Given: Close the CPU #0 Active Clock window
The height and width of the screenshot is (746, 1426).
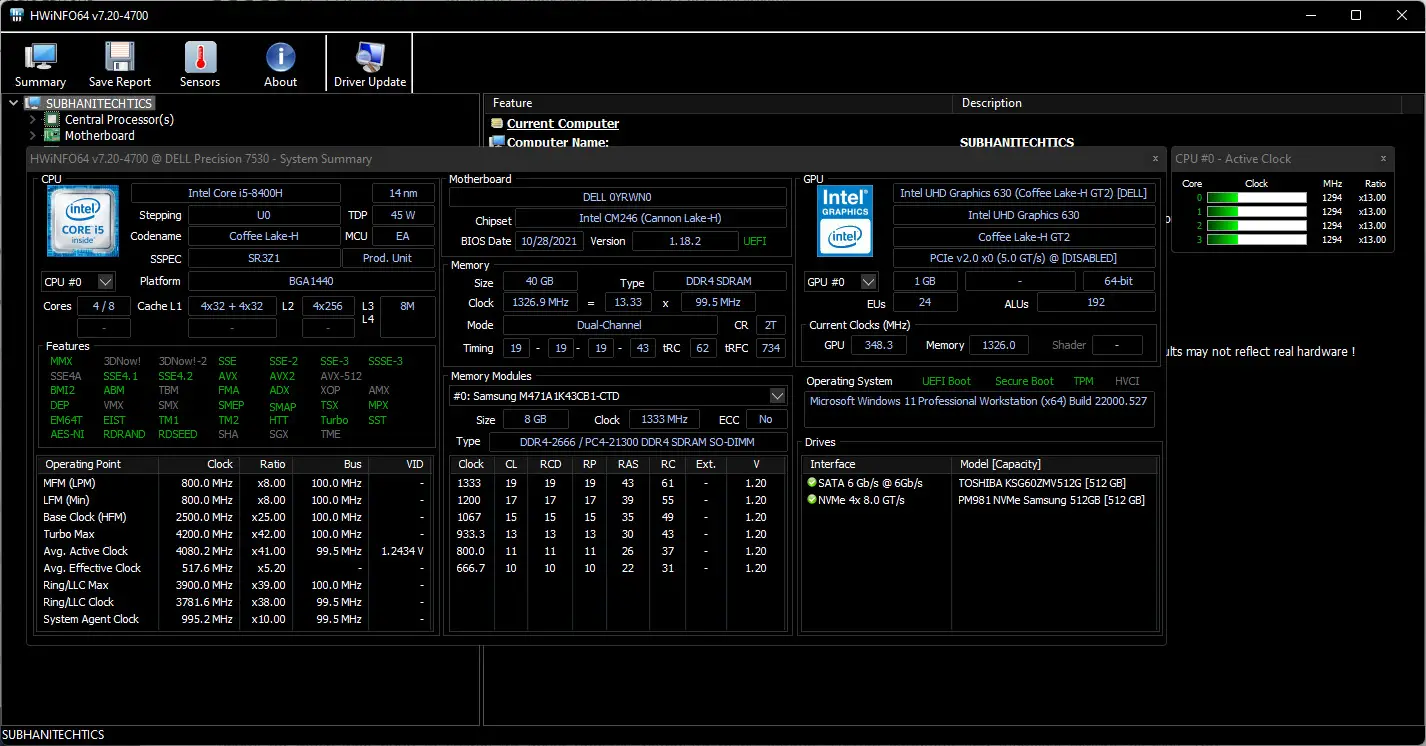Looking at the screenshot, I should click(1384, 158).
